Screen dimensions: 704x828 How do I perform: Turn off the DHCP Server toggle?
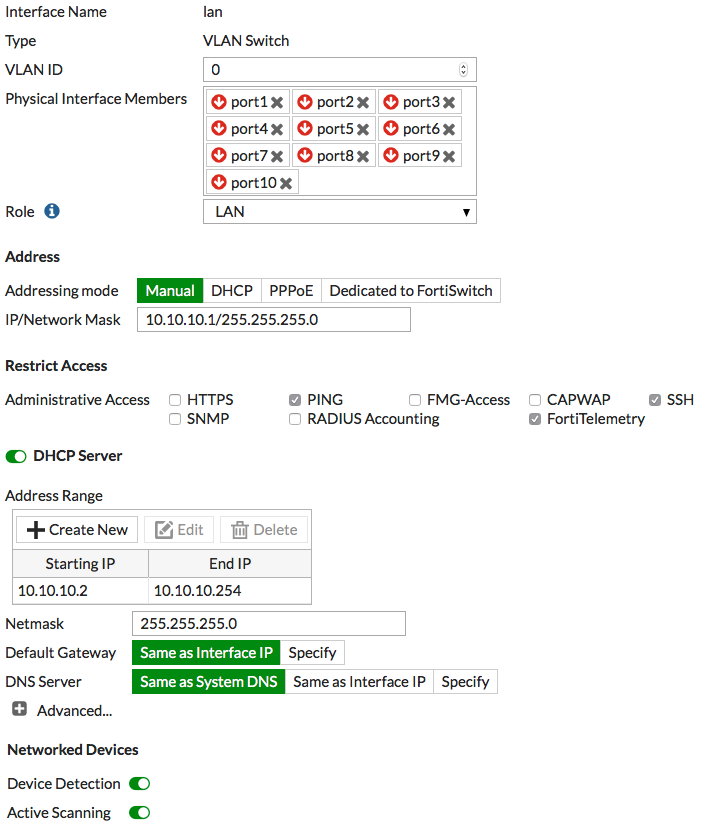16,456
